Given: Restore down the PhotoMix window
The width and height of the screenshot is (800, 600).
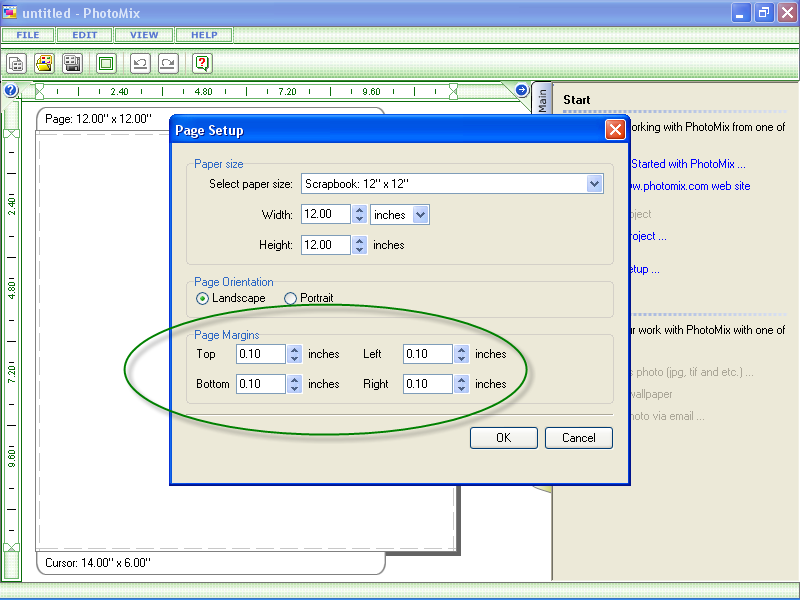Looking at the screenshot, I should [x=763, y=13].
